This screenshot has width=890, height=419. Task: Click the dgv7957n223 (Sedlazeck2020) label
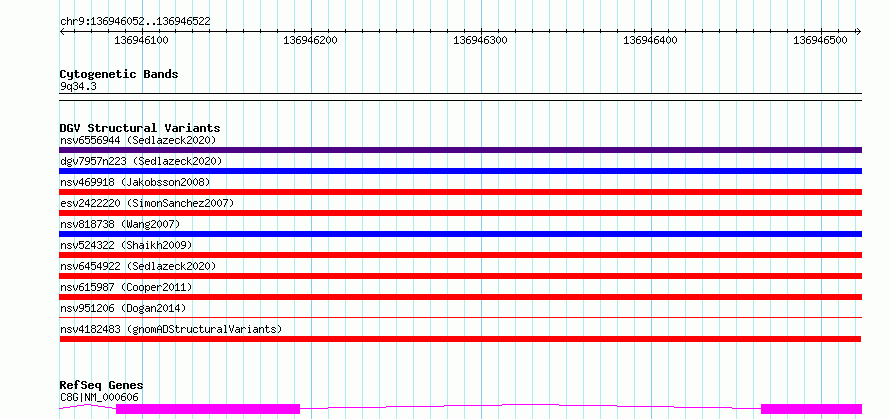pos(141,161)
